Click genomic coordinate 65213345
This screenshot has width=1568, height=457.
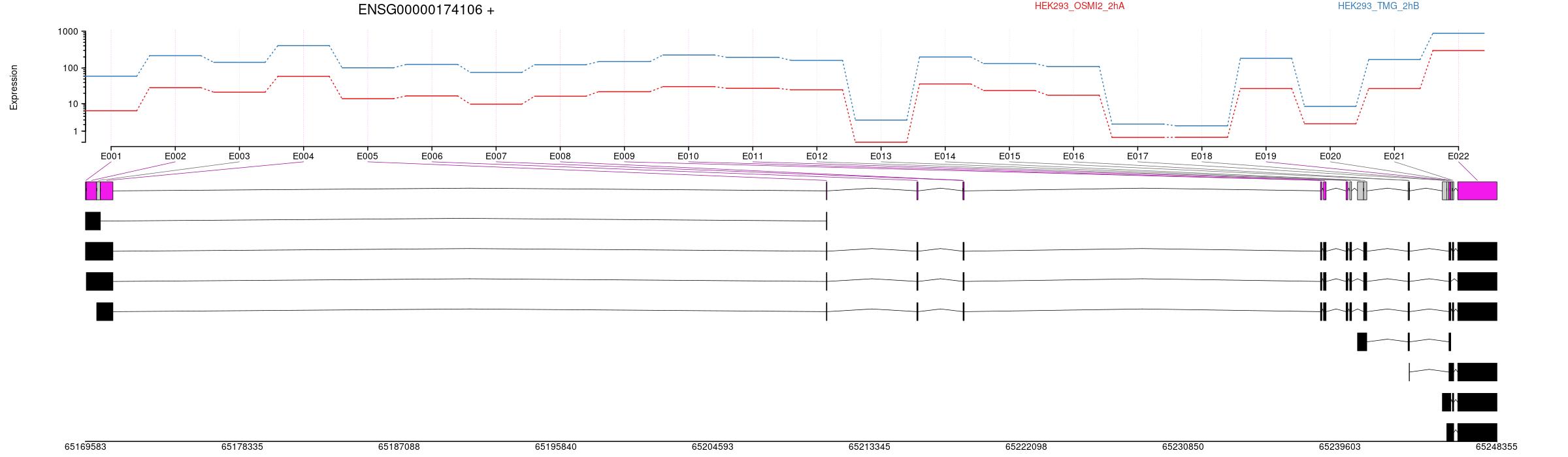coord(870,447)
